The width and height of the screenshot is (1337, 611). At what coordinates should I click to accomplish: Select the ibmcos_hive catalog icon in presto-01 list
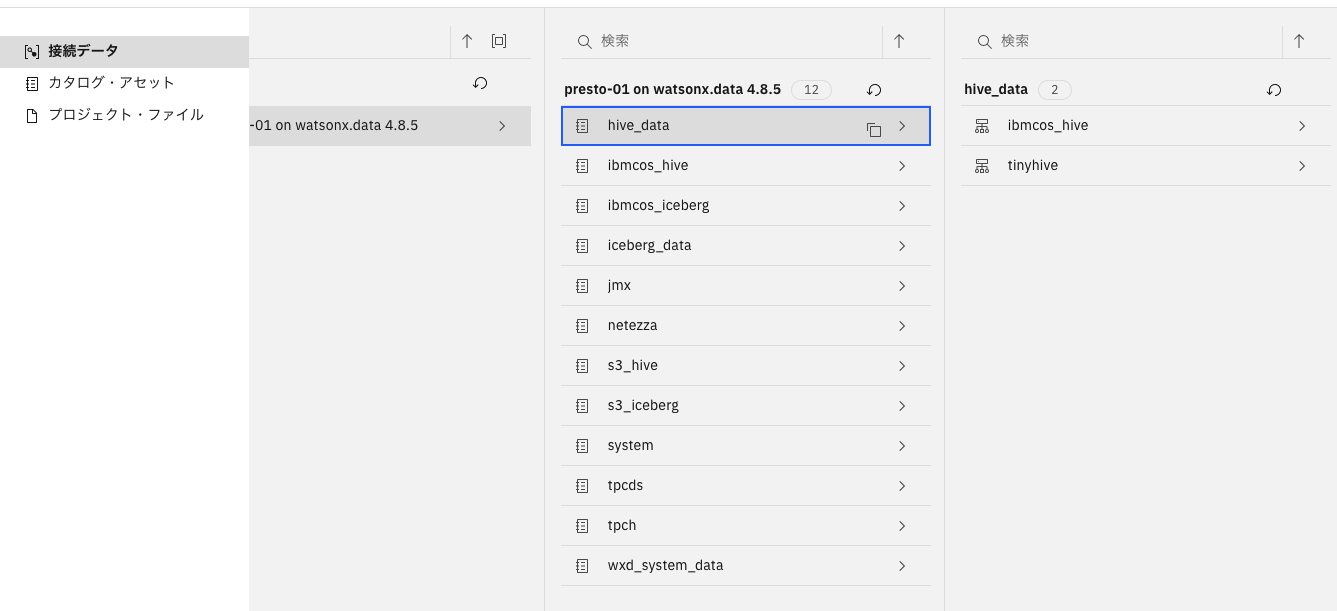(582, 166)
